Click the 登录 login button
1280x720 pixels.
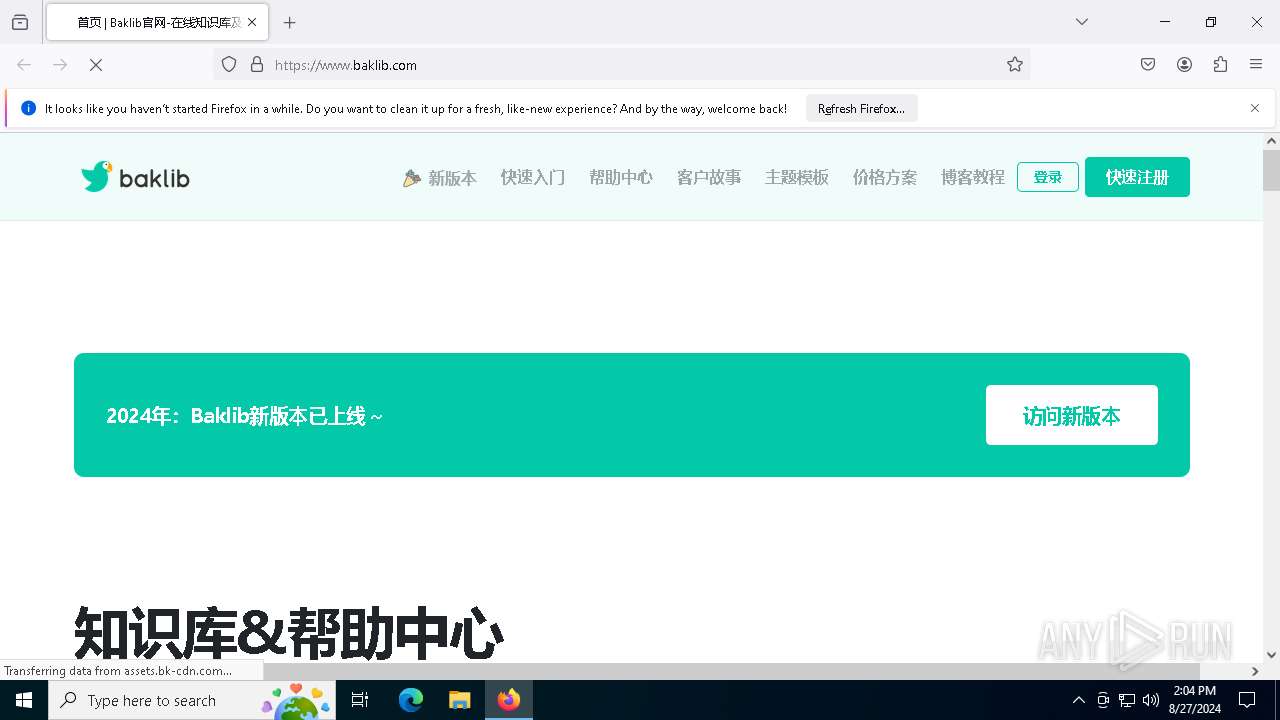(x=1048, y=177)
